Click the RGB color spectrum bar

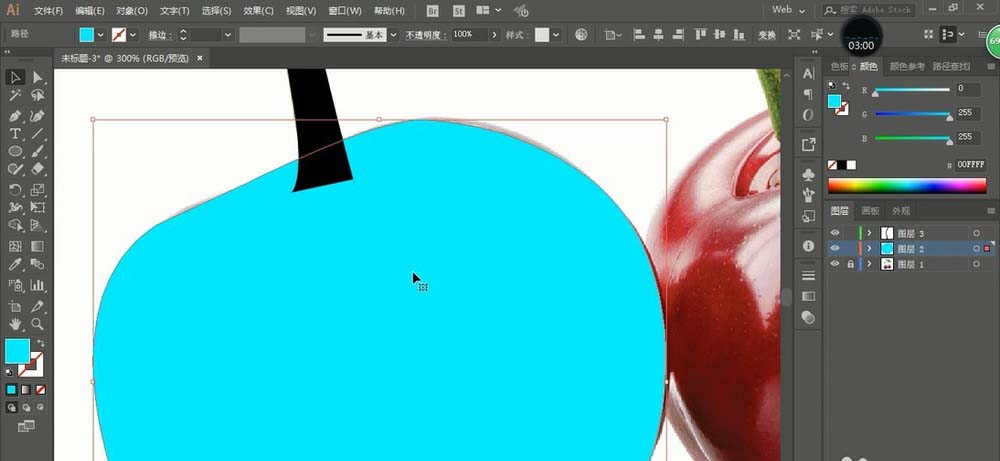click(907, 186)
